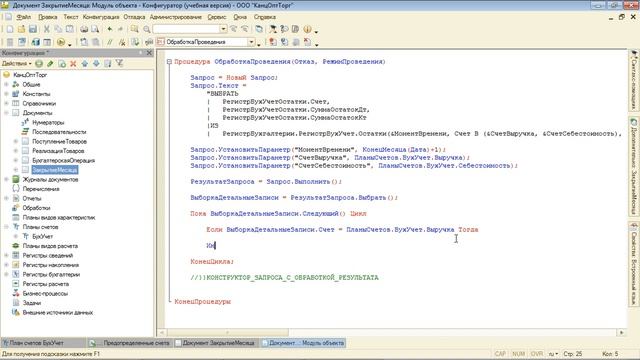Image resolution: width=640 pixels, height=360 pixels.
Task: Open the Отладка menu
Action: click(x=134, y=17)
